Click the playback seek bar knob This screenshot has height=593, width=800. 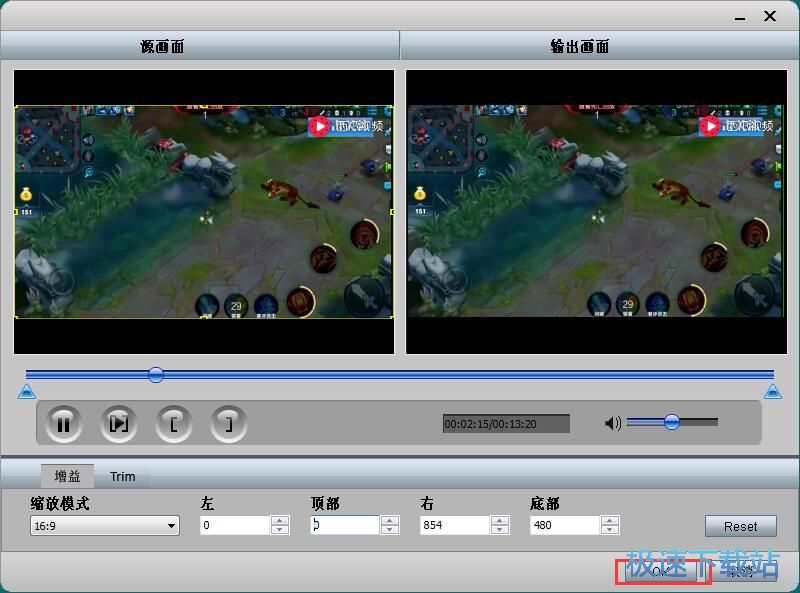pos(156,375)
